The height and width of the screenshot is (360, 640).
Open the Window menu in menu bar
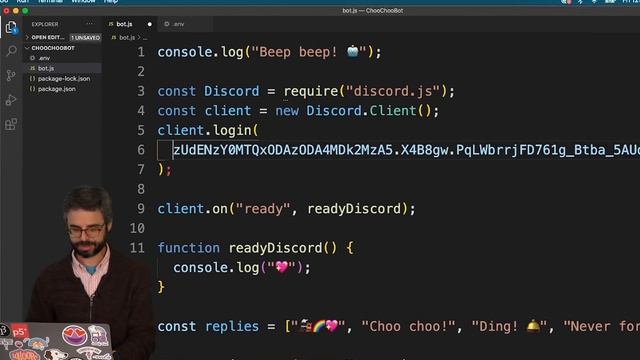point(83,2)
